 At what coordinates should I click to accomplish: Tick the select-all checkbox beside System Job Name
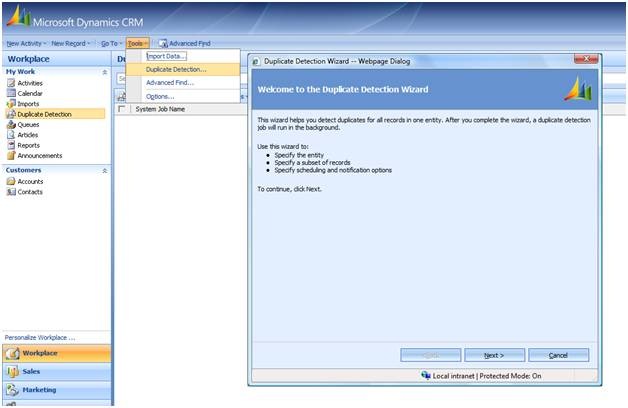click(x=122, y=109)
